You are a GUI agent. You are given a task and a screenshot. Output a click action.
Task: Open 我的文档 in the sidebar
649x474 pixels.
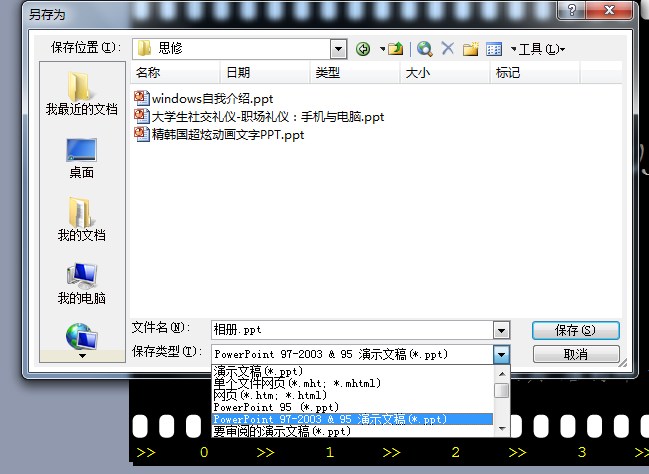click(x=82, y=220)
